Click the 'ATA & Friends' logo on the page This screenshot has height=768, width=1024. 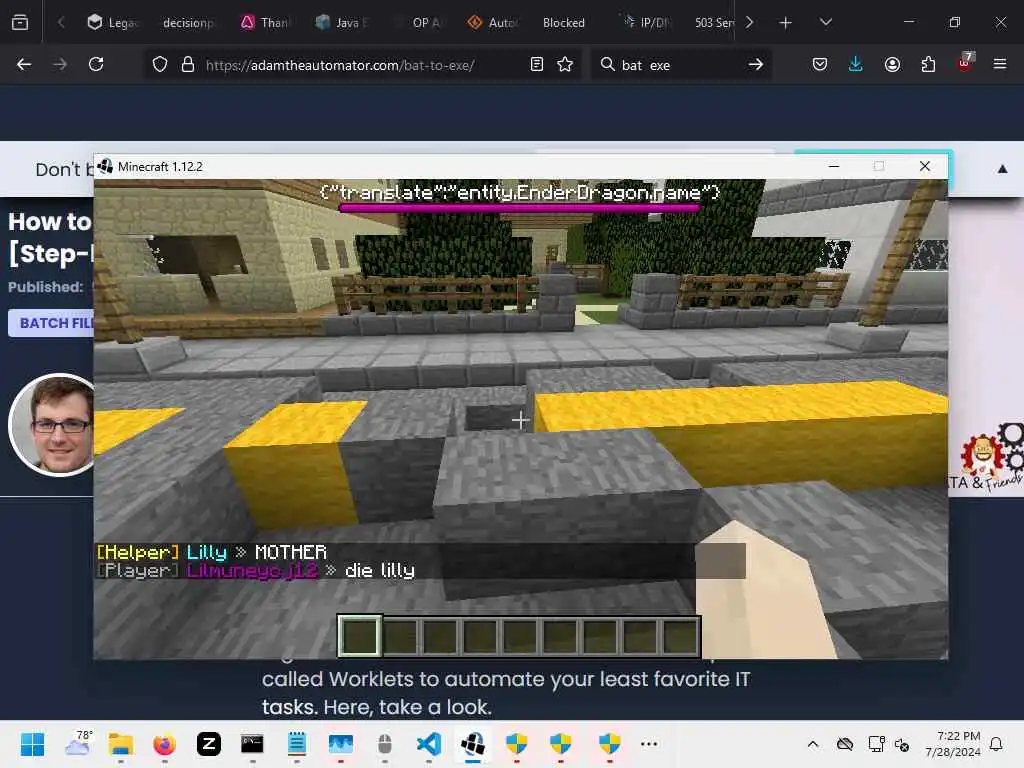point(986,458)
